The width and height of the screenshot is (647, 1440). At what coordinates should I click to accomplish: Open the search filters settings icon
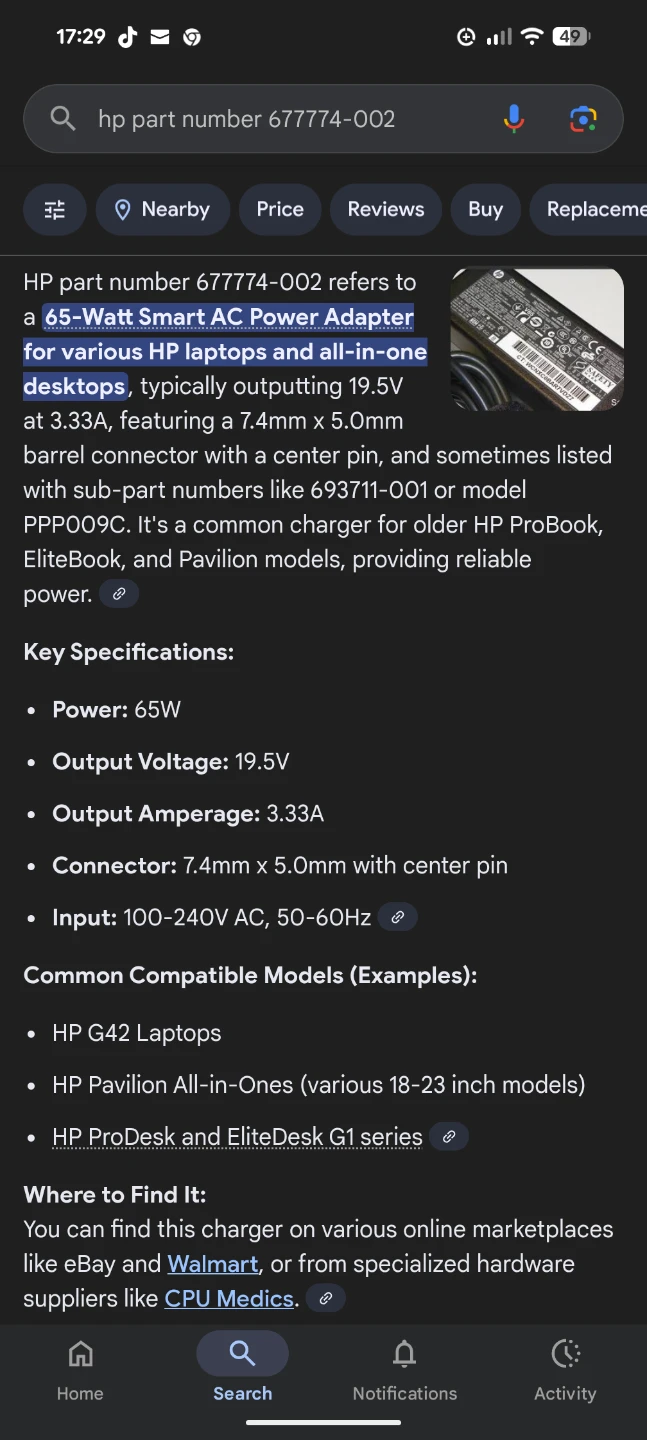click(55, 209)
